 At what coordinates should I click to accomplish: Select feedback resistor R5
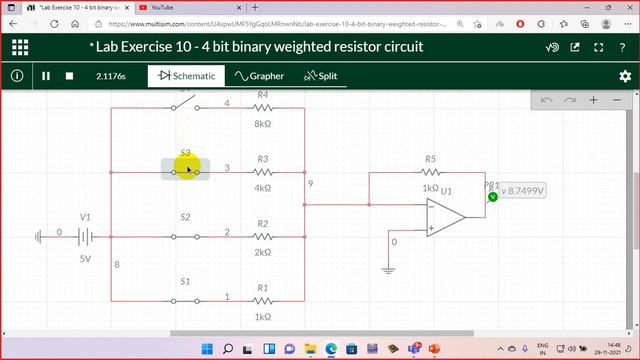(430, 172)
